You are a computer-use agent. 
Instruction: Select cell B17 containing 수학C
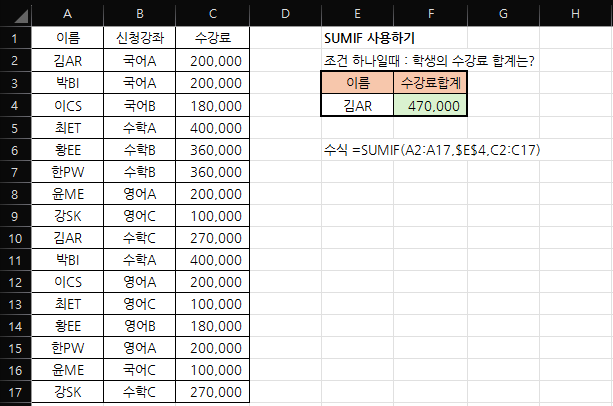click(140, 392)
